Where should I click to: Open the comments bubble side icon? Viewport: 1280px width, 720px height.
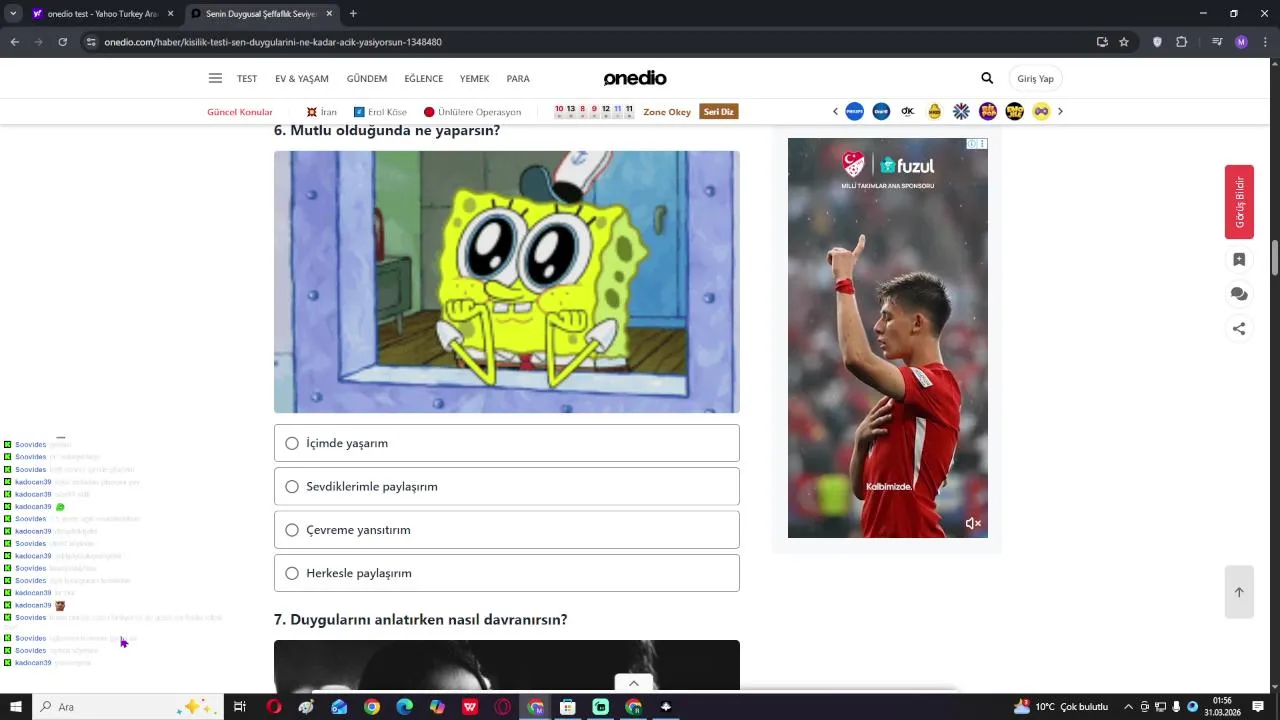[x=1239, y=294]
